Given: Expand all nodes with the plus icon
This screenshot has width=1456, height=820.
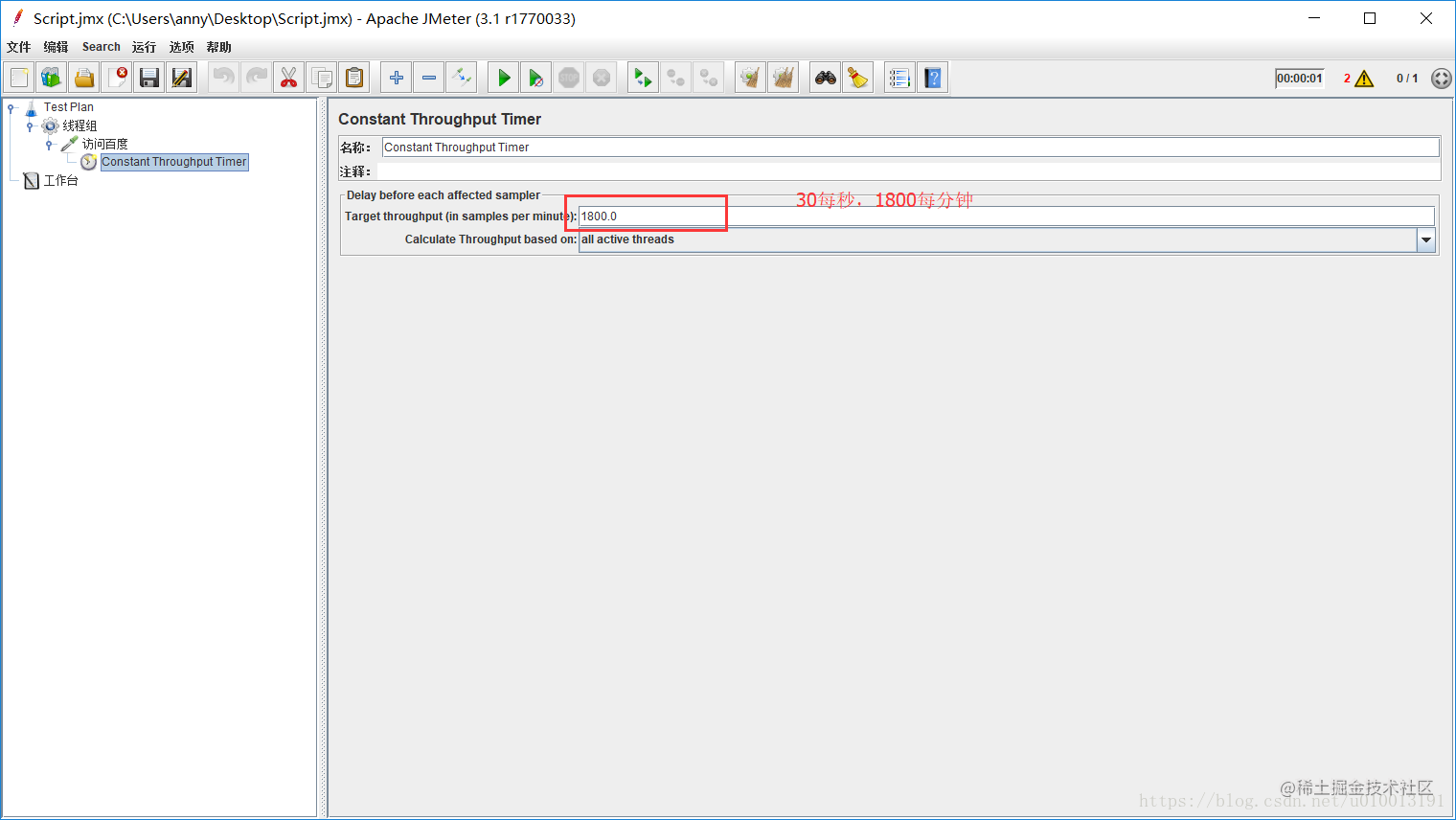Looking at the screenshot, I should [x=397, y=78].
